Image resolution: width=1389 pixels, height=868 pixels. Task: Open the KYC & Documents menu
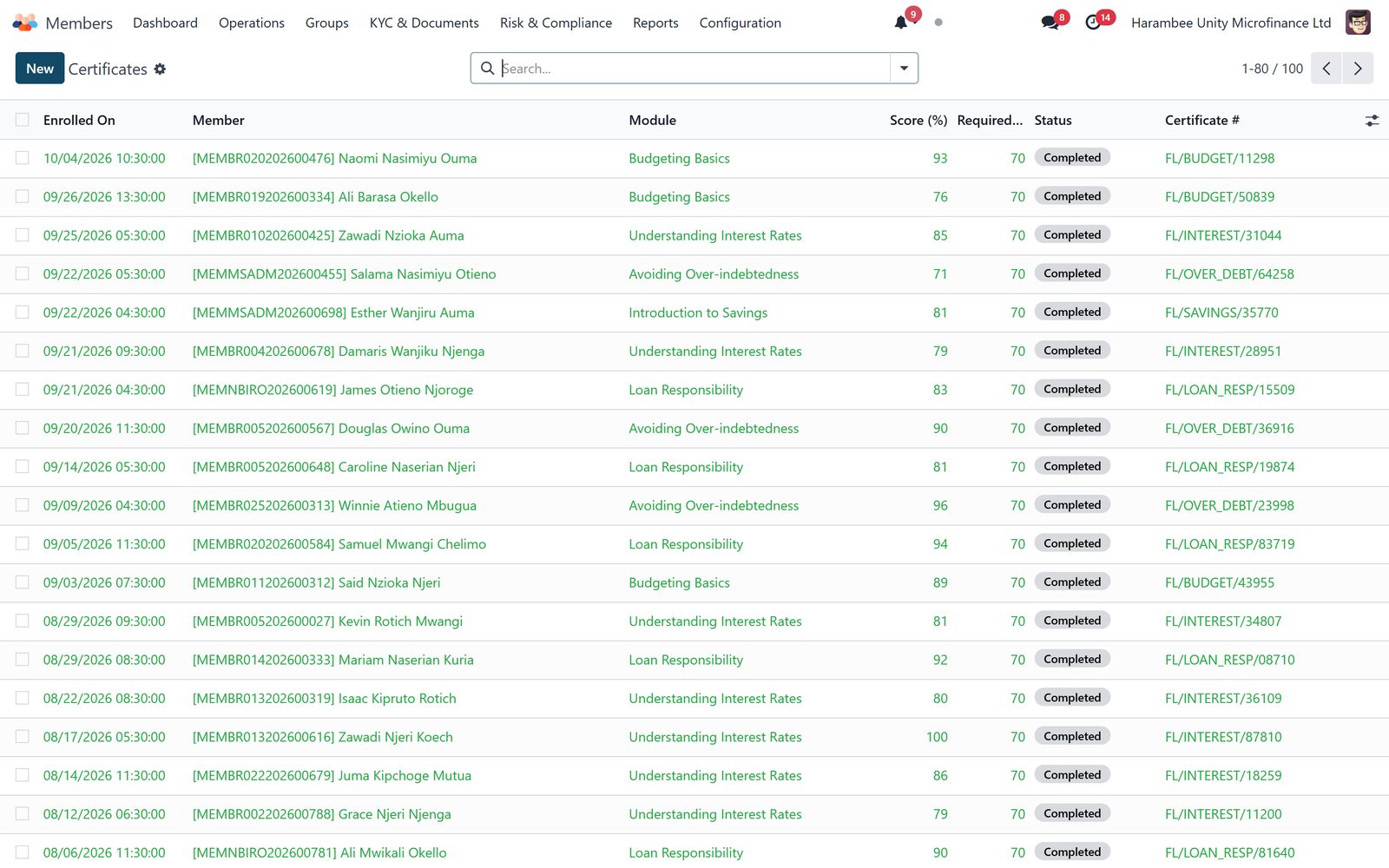point(425,23)
